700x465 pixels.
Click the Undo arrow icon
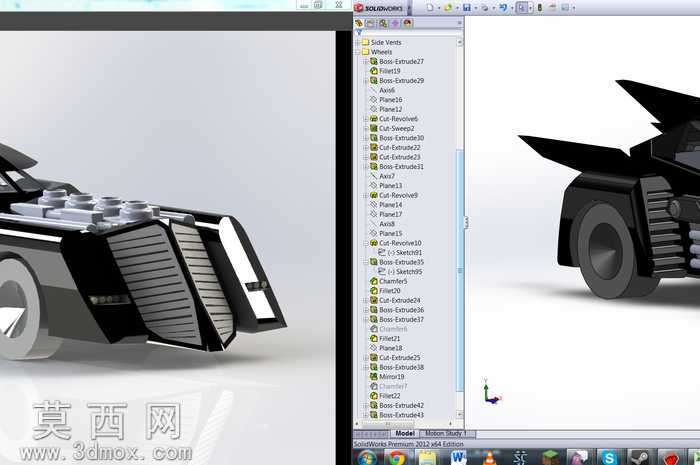503,8
